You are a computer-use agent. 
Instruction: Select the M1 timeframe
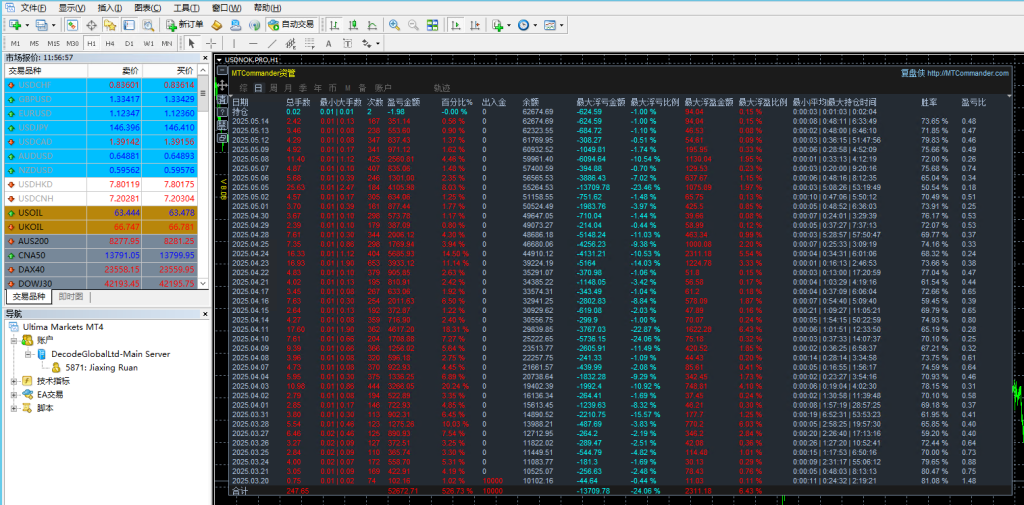click(x=15, y=43)
